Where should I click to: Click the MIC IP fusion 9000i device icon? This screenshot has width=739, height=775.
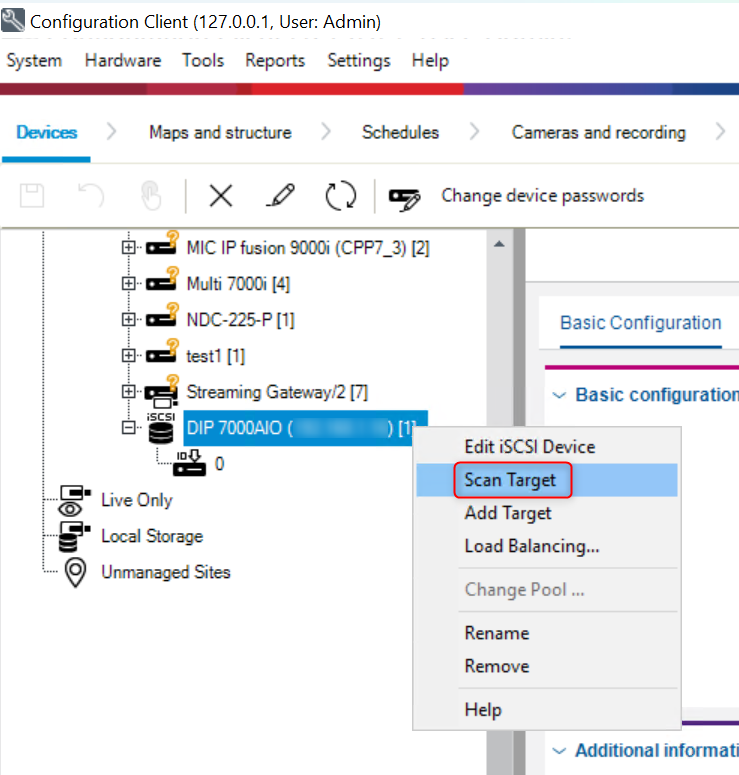pos(162,243)
